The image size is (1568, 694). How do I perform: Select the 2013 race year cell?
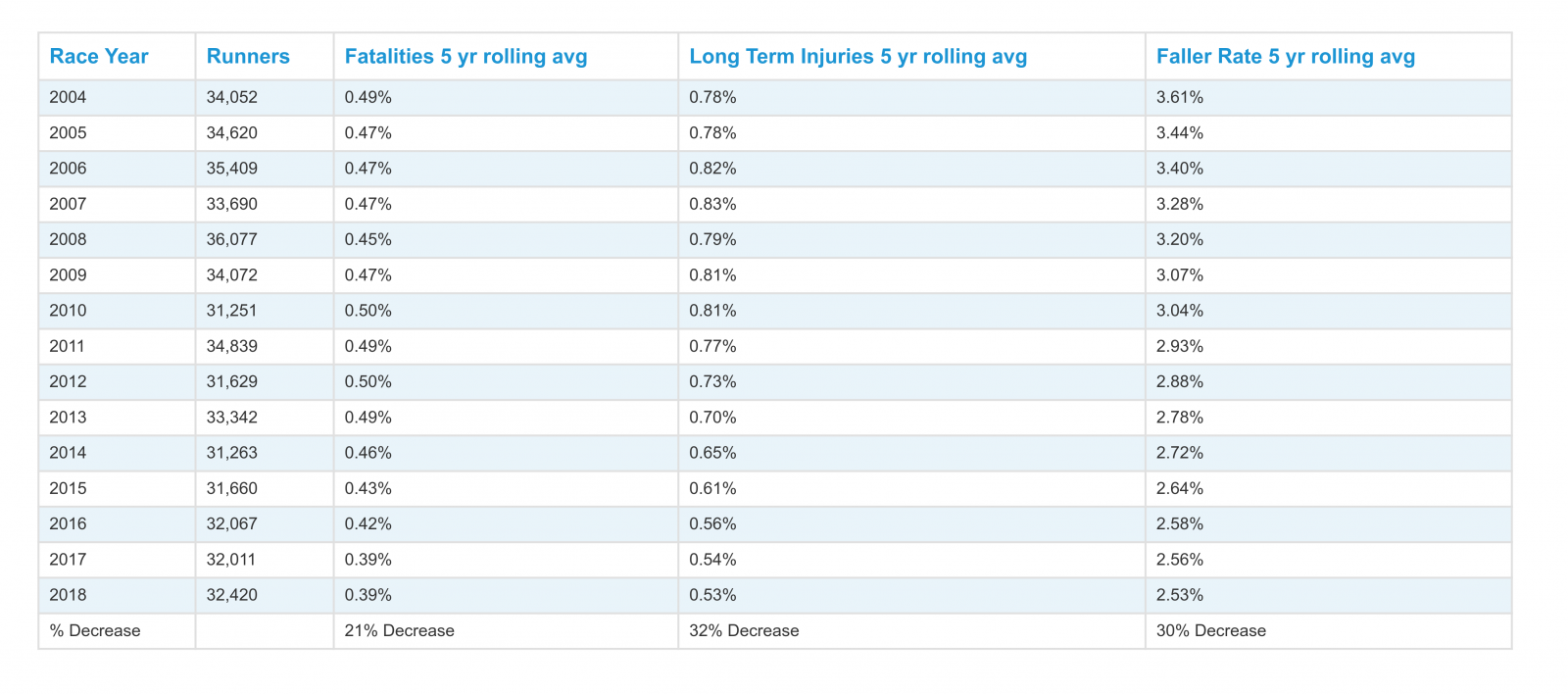(x=68, y=418)
